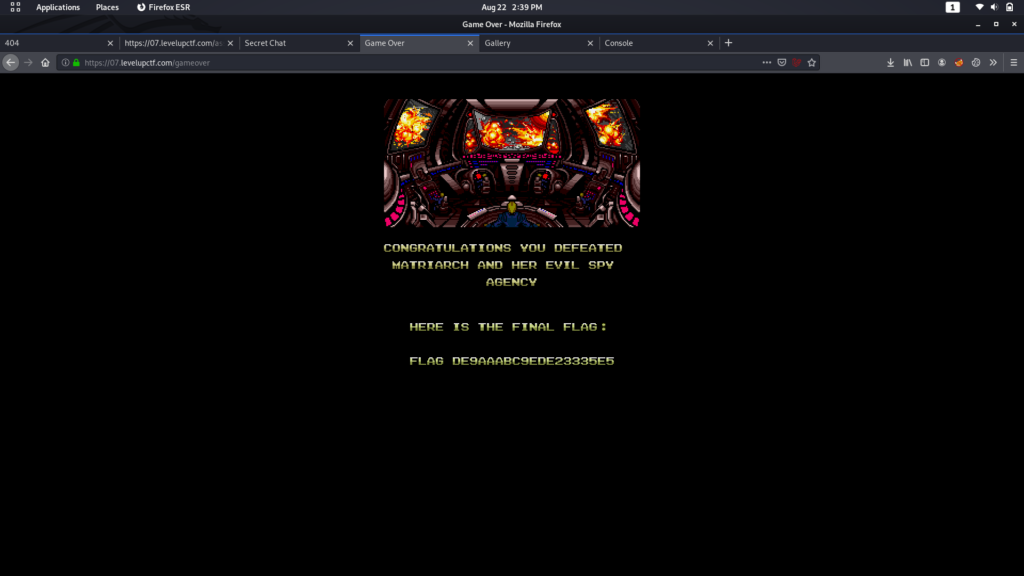
Task: Open the Applications menu
Action: pyautogui.click(x=58, y=7)
